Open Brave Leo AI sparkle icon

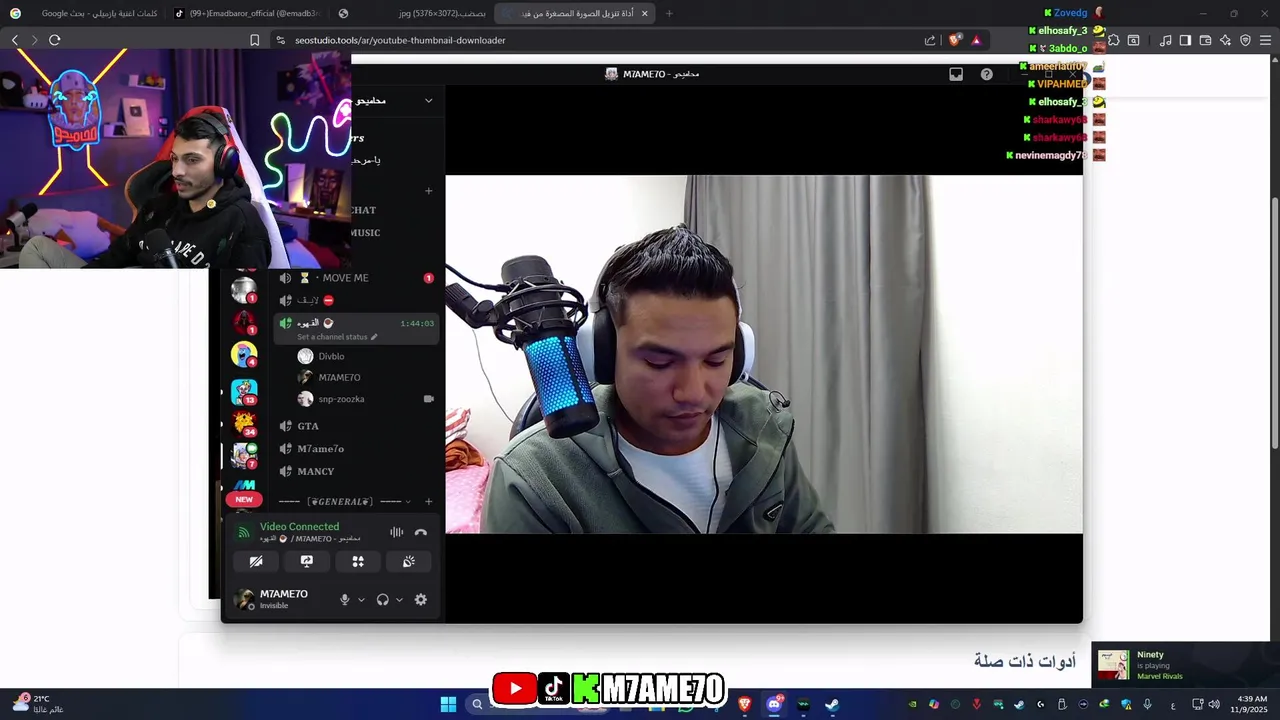pyautogui.click(x=1225, y=40)
